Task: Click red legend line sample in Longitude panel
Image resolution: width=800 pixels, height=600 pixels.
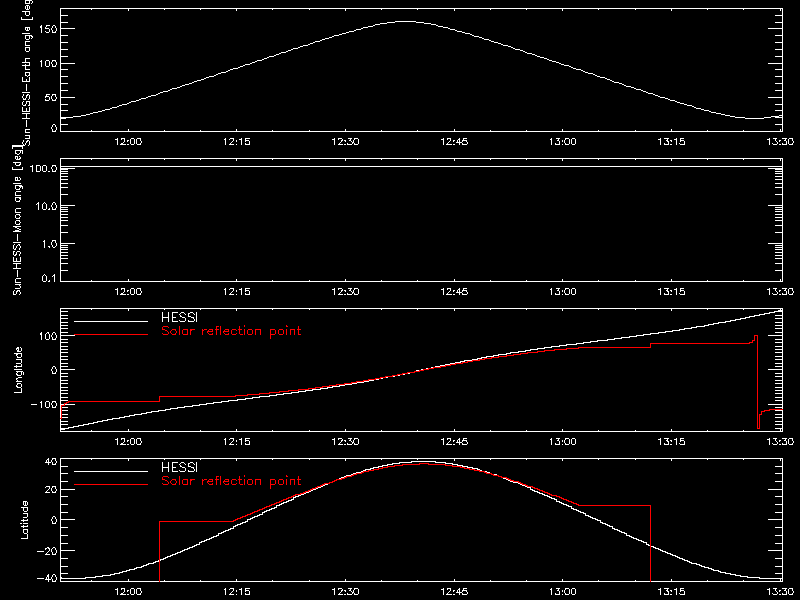Action: [111, 335]
